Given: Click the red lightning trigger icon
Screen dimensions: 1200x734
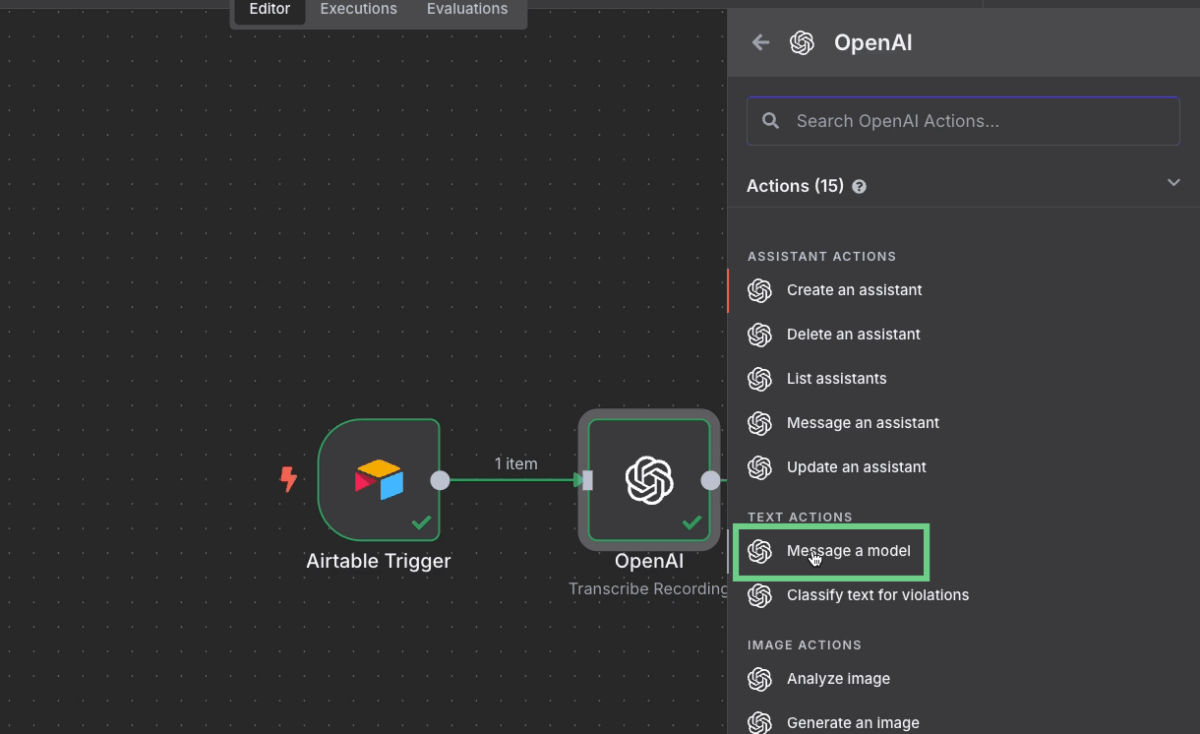Looking at the screenshot, I should click(x=288, y=480).
